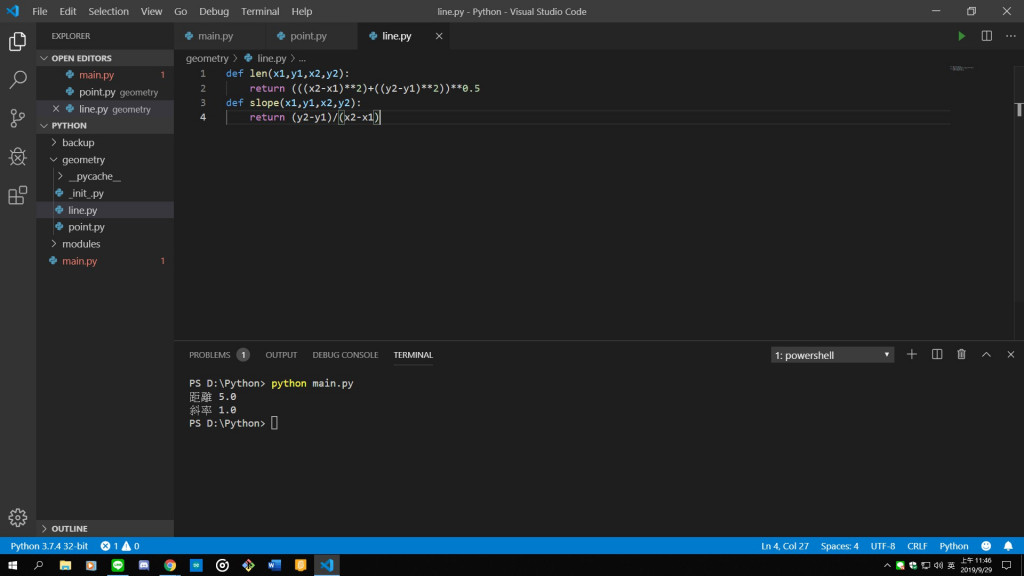Open the Source Control view

coord(18,118)
